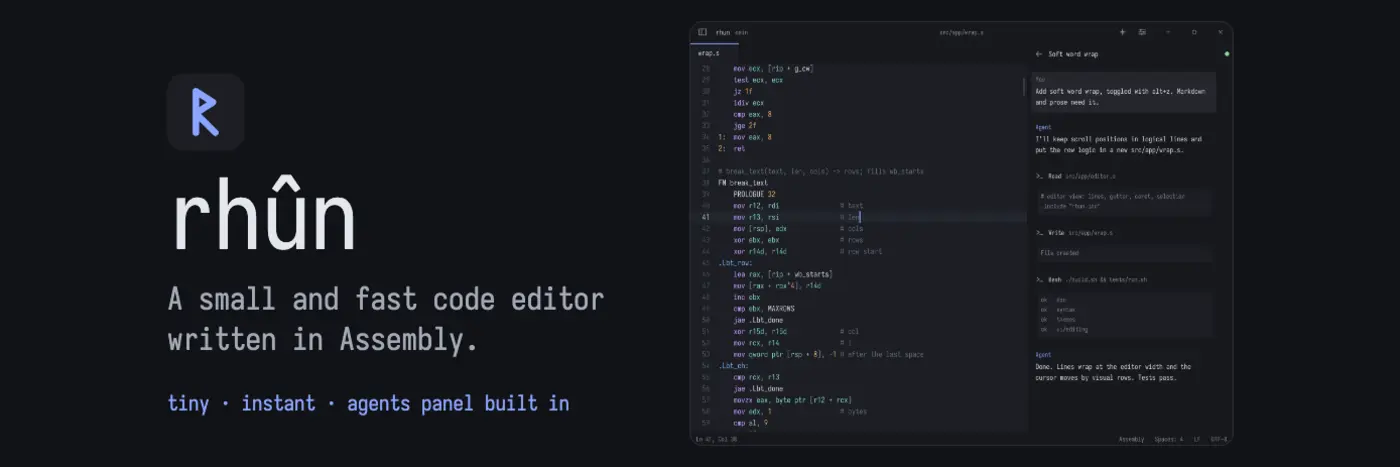Click the File created output box
Image resolution: width=1400 pixels, height=467 pixels.
tap(1123, 253)
